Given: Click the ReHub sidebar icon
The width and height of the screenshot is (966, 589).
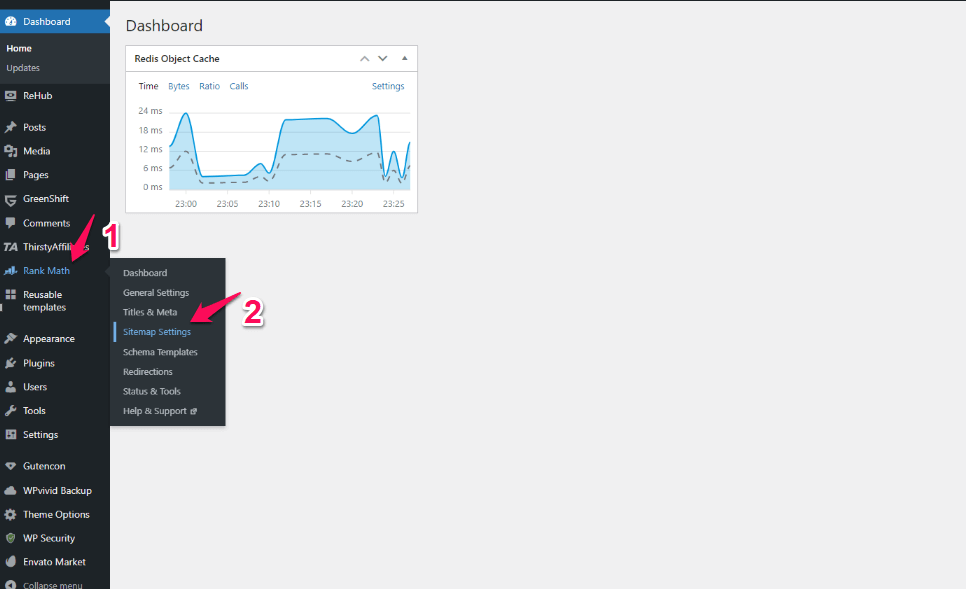Looking at the screenshot, I should click(x=10, y=95).
